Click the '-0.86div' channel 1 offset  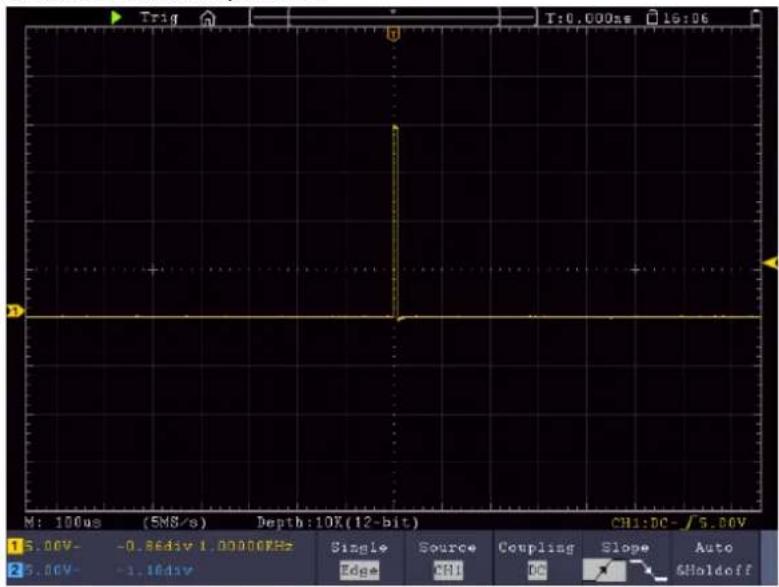coord(155,546)
